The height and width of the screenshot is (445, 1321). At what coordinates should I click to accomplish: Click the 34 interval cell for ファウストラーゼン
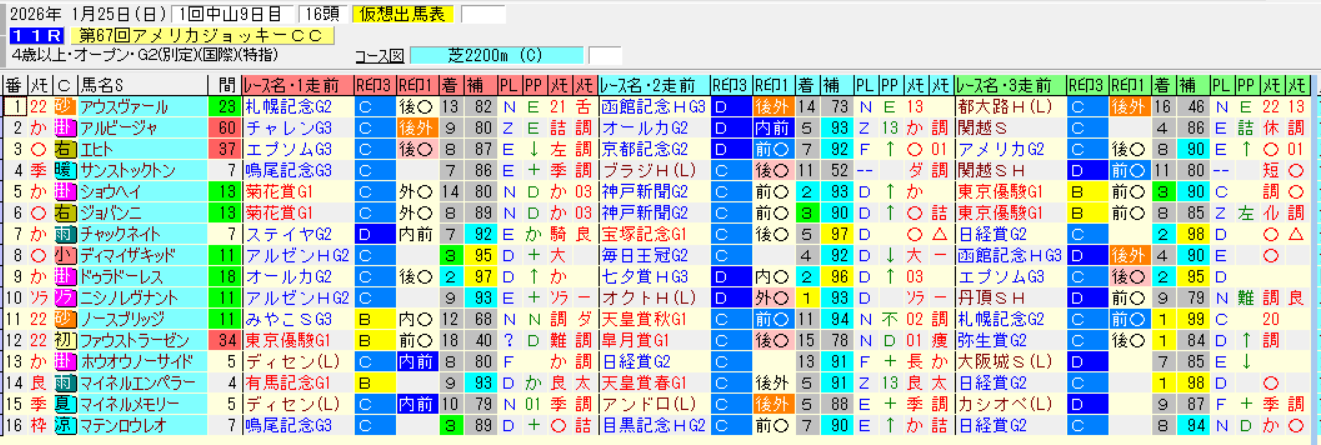(x=224, y=340)
